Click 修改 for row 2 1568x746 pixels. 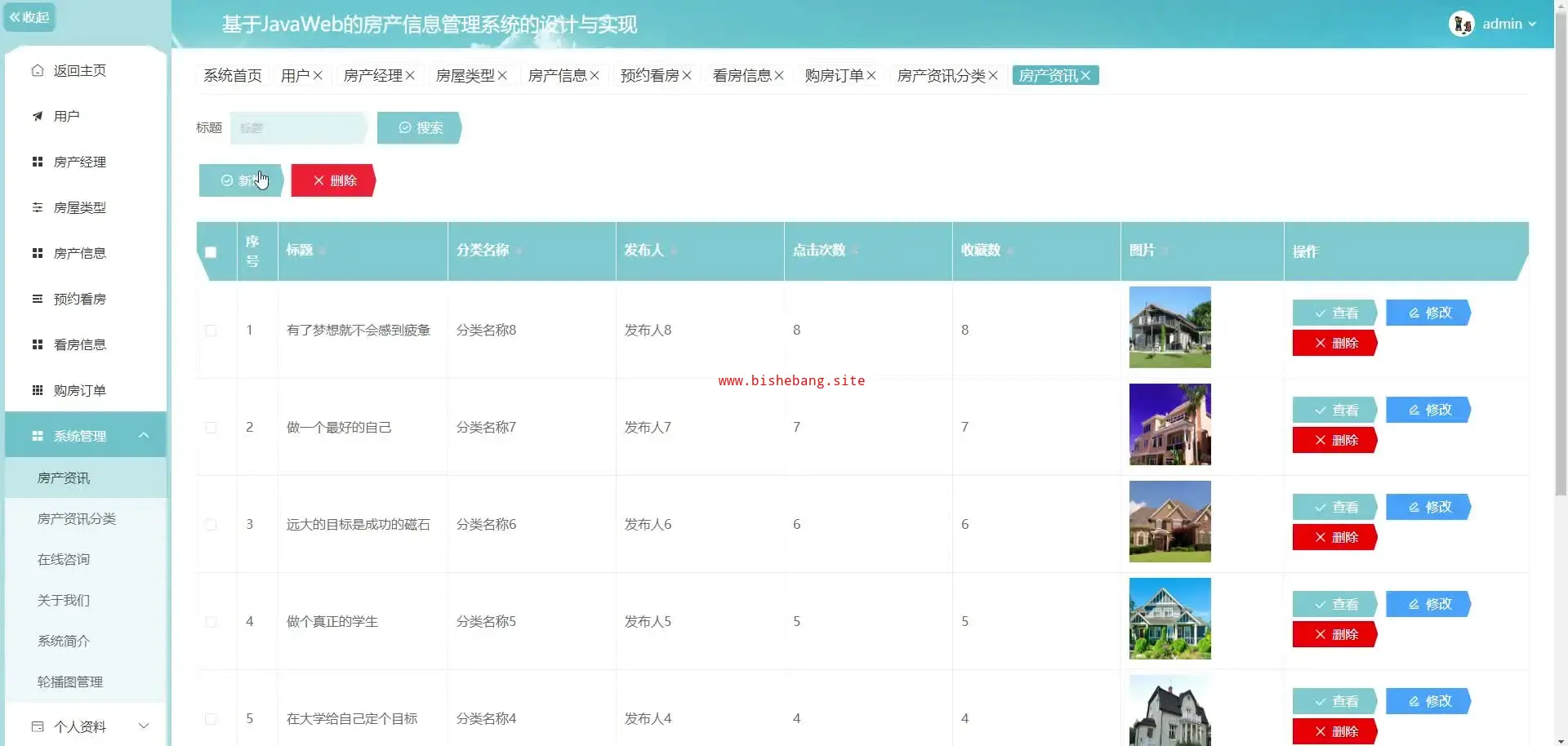click(1429, 410)
